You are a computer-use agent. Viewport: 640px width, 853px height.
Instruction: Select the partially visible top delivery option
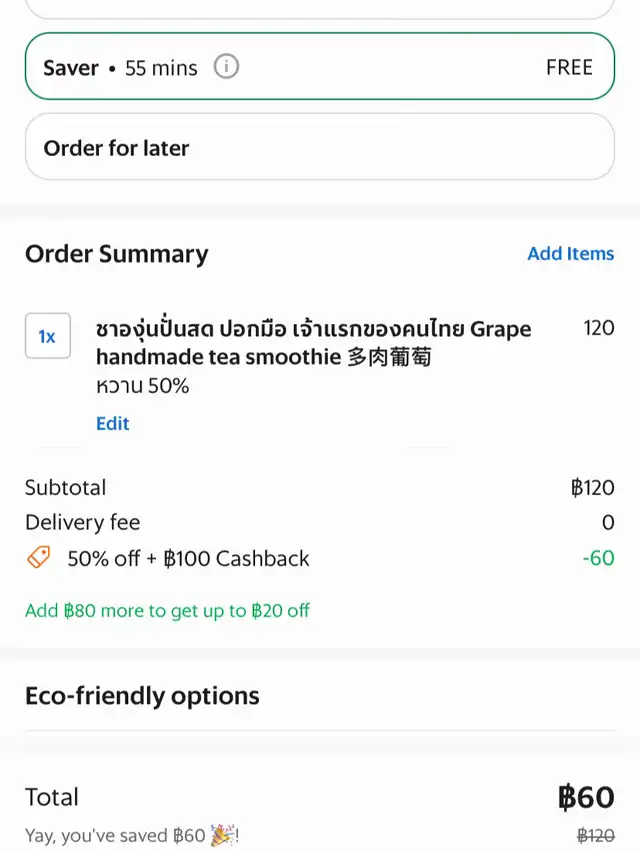(x=319, y=8)
